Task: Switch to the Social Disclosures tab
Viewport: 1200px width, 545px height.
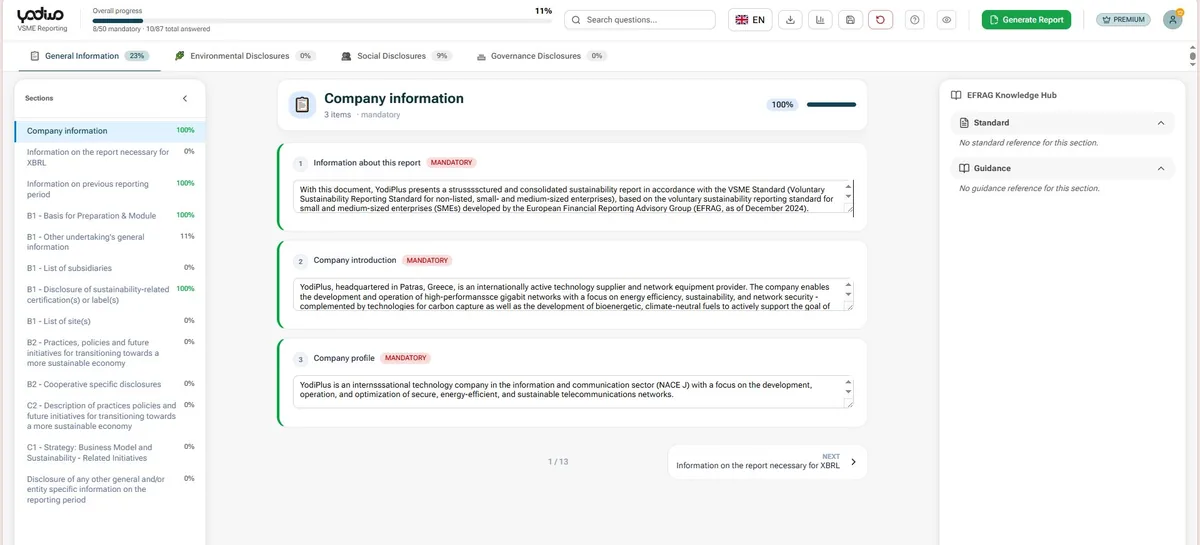Action: point(395,56)
